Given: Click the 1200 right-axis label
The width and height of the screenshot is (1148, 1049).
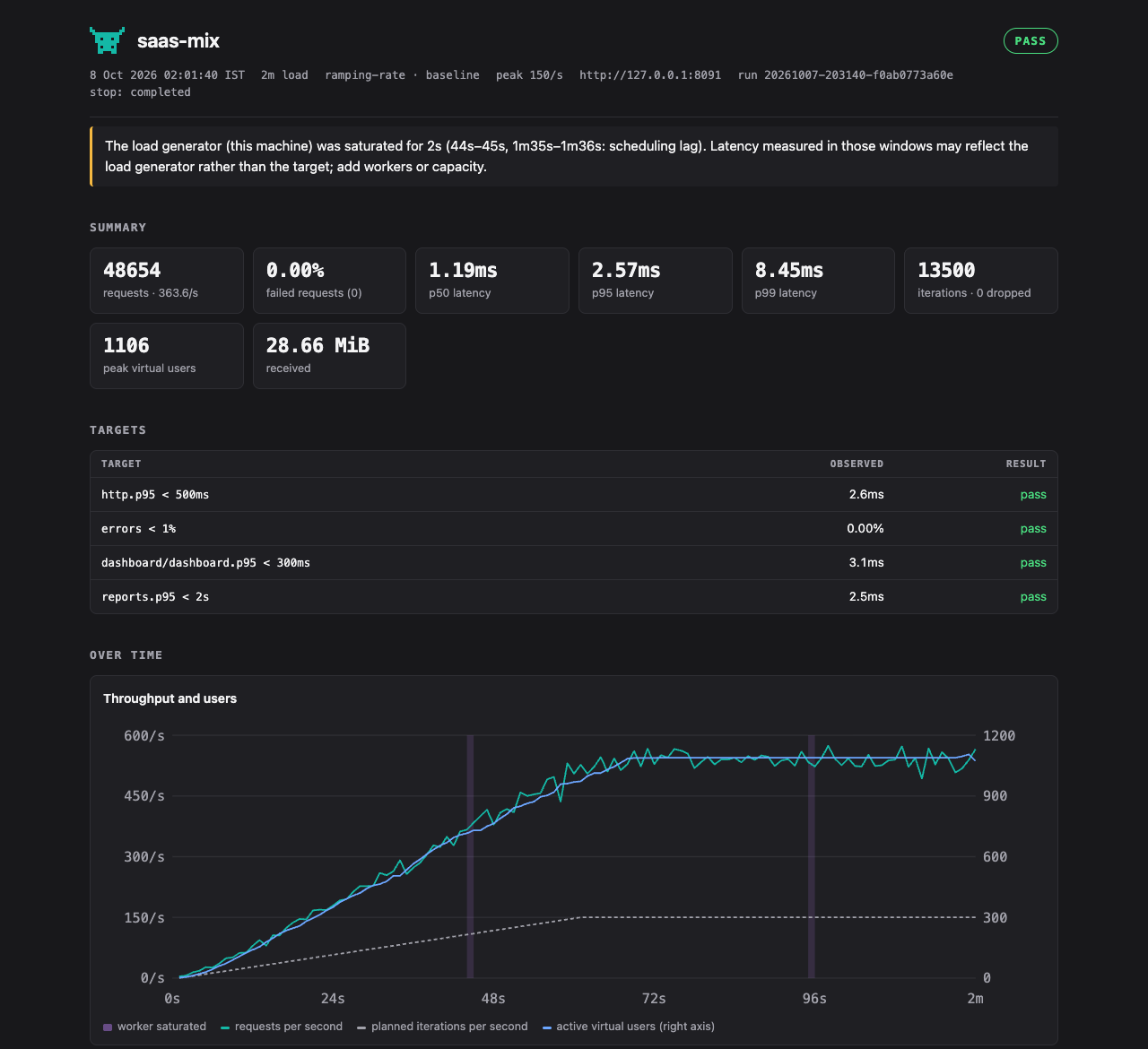Looking at the screenshot, I should (999, 736).
